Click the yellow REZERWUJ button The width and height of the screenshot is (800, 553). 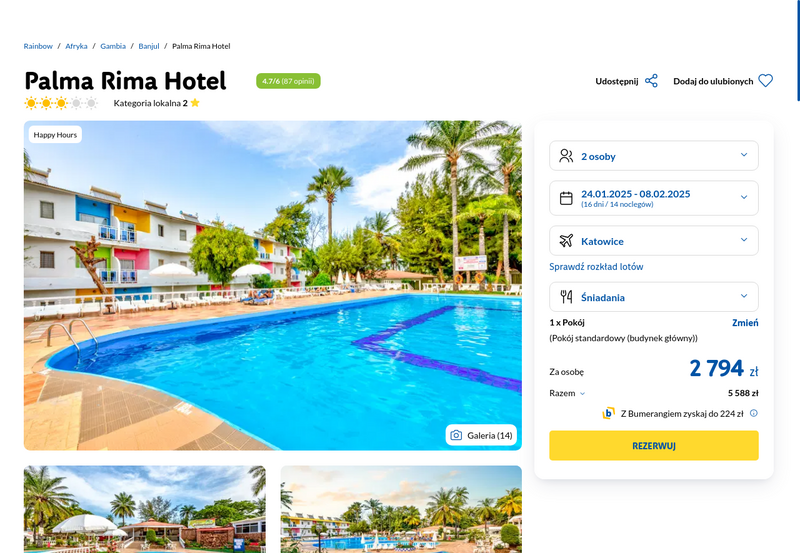point(654,445)
